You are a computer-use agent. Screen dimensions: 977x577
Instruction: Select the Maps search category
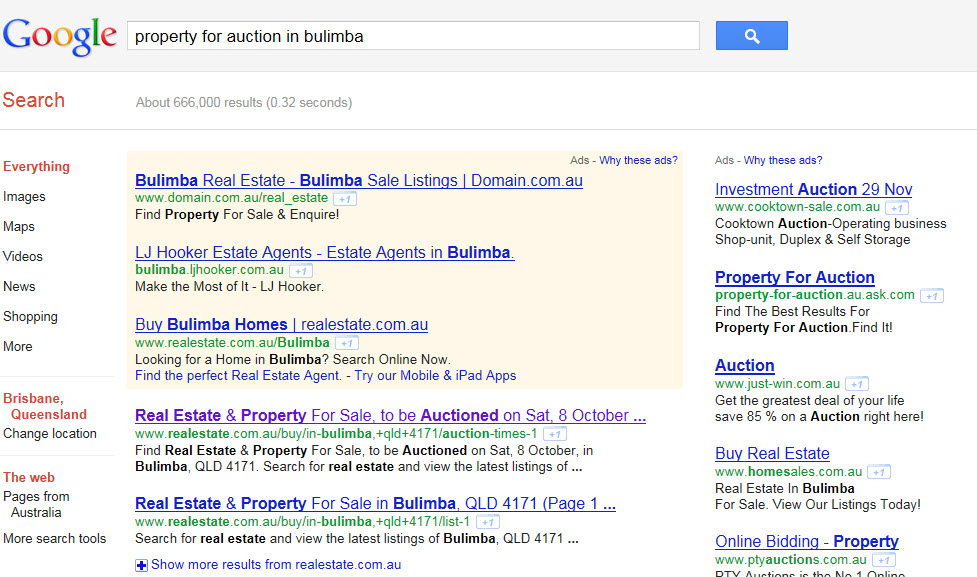pos(19,227)
